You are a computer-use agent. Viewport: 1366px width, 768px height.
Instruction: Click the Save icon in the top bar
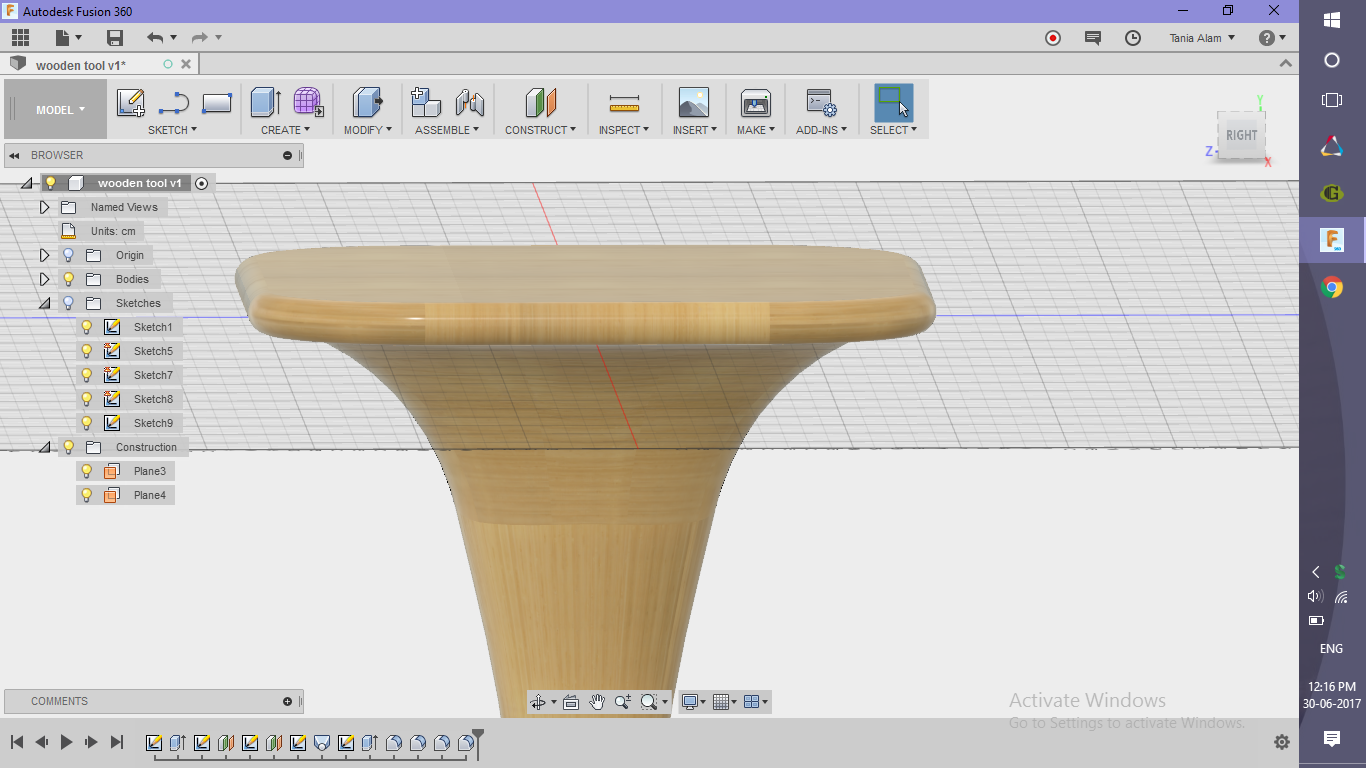115,38
